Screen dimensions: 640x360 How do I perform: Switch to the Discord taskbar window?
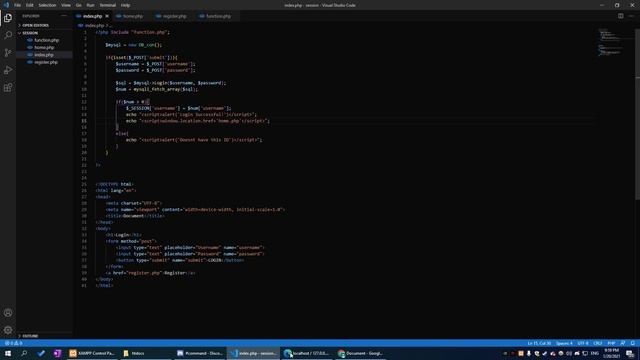click(200, 353)
